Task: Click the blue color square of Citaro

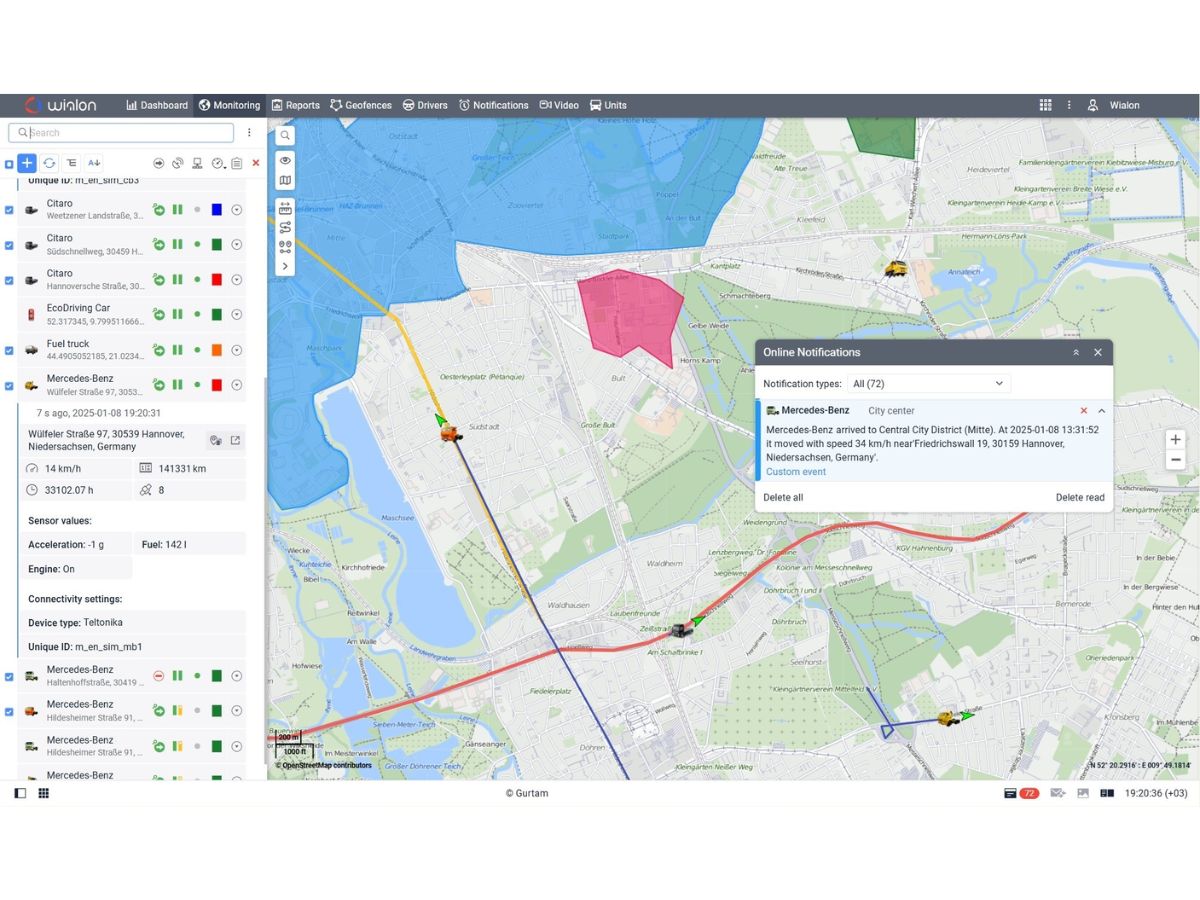Action: pos(216,210)
